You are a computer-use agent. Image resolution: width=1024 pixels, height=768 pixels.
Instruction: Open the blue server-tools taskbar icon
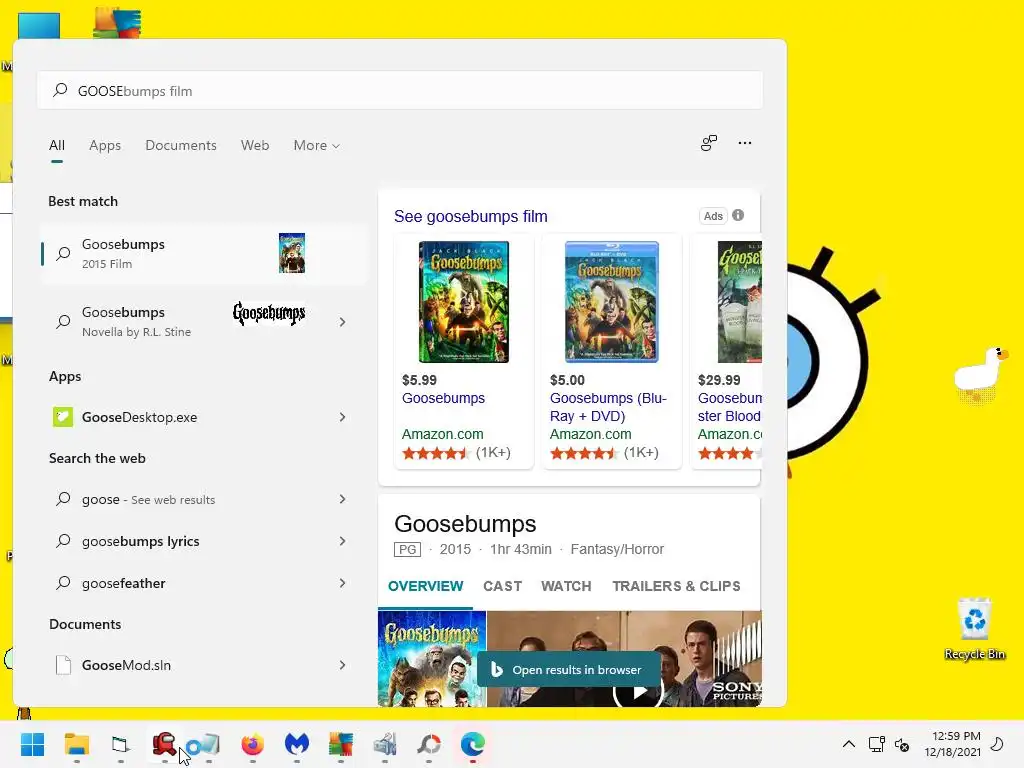(385, 744)
